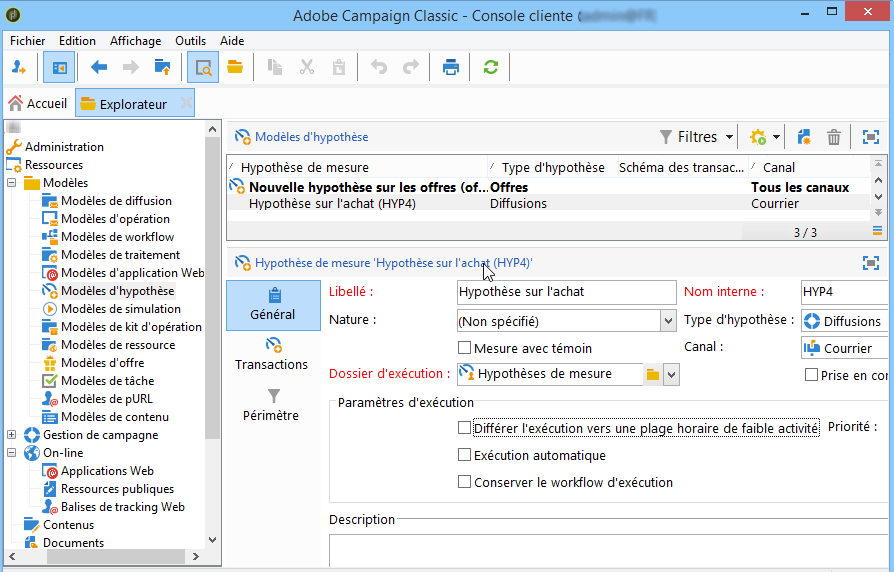Open the Périmètre section tab
This screenshot has width=894, height=572.
(271, 405)
